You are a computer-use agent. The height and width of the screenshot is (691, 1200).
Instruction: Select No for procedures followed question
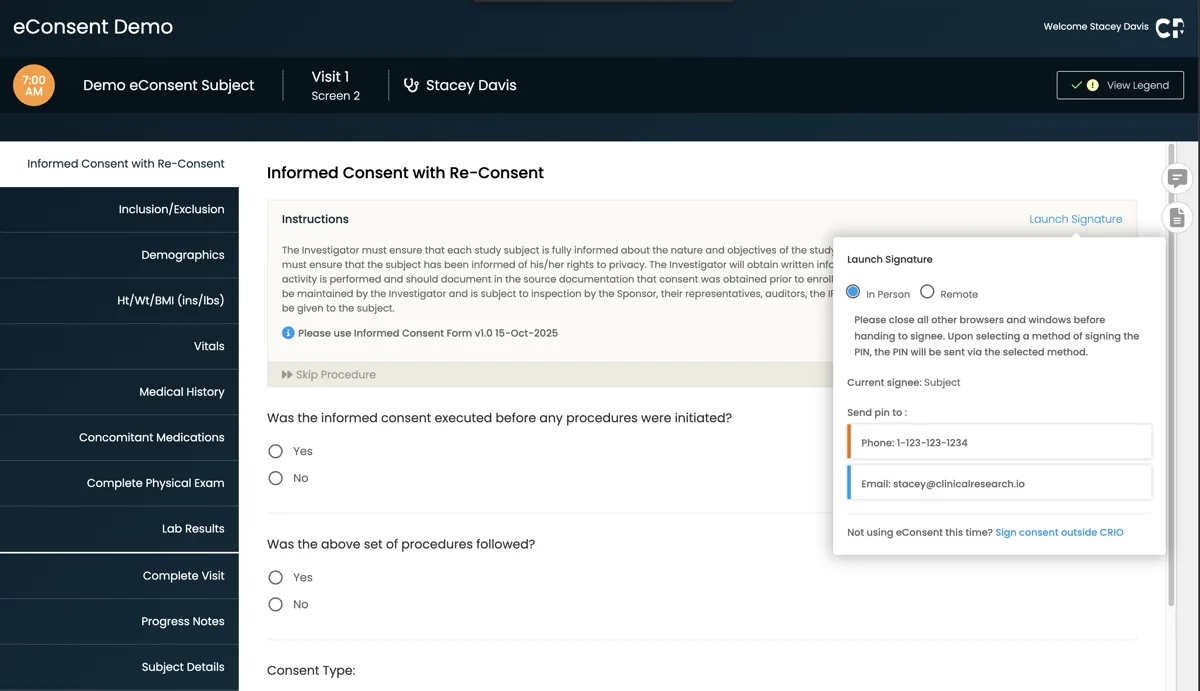pyautogui.click(x=275, y=604)
